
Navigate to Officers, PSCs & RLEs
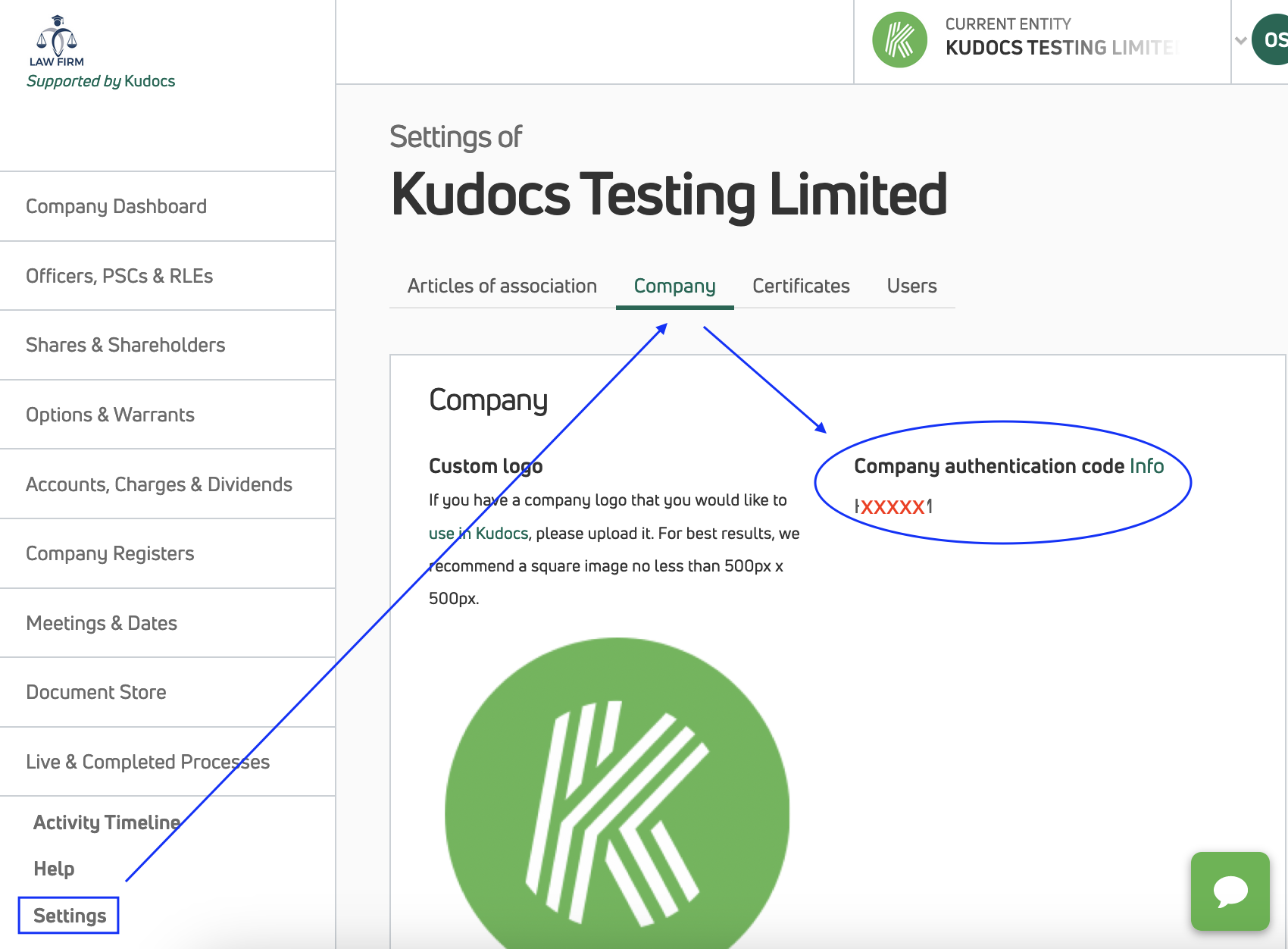pyautogui.click(x=119, y=276)
